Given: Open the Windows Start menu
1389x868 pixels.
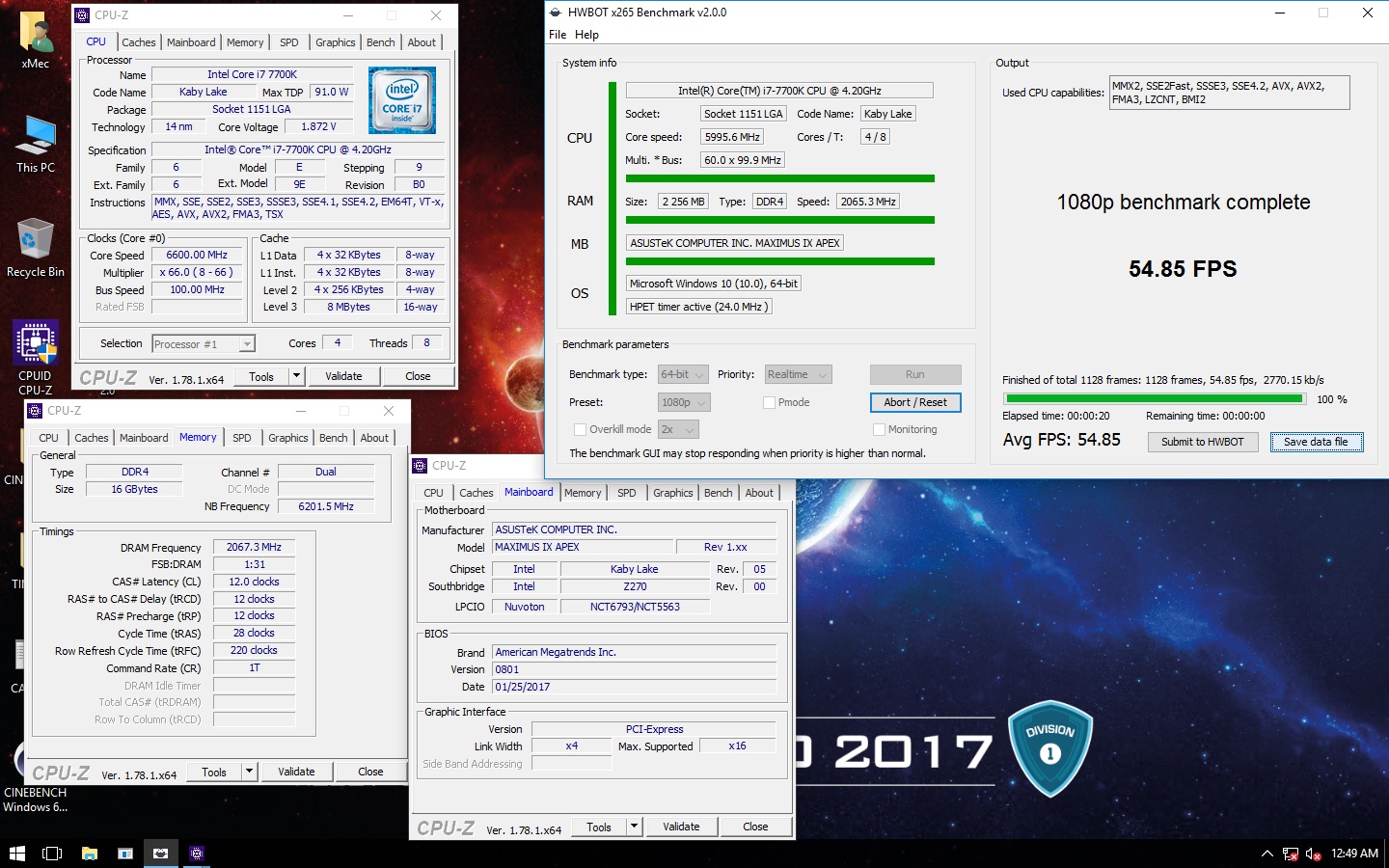Looking at the screenshot, I should click(16, 854).
